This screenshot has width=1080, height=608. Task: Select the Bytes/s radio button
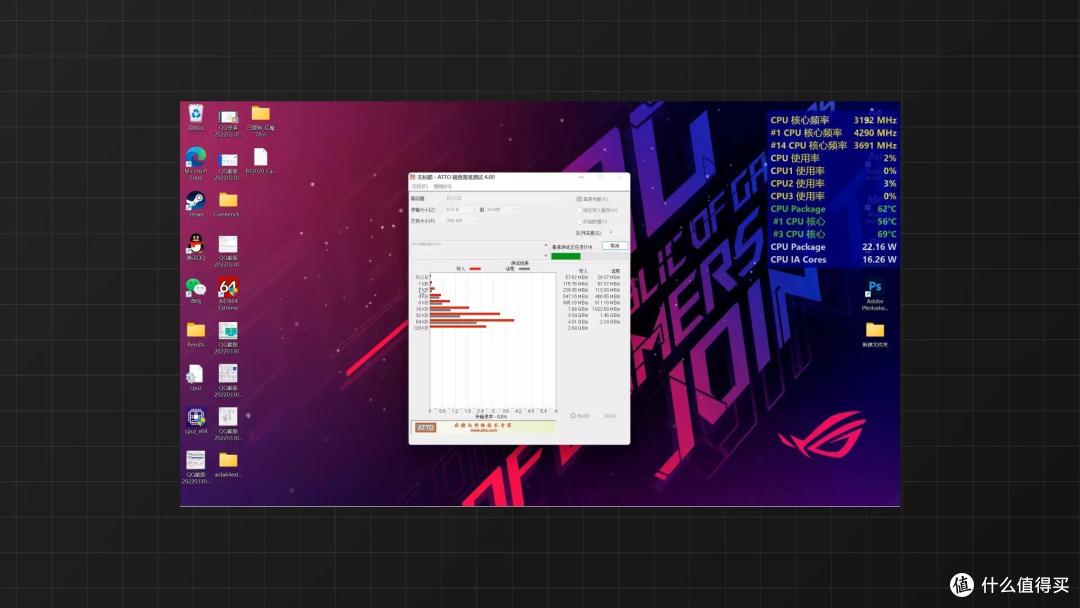tap(573, 416)
